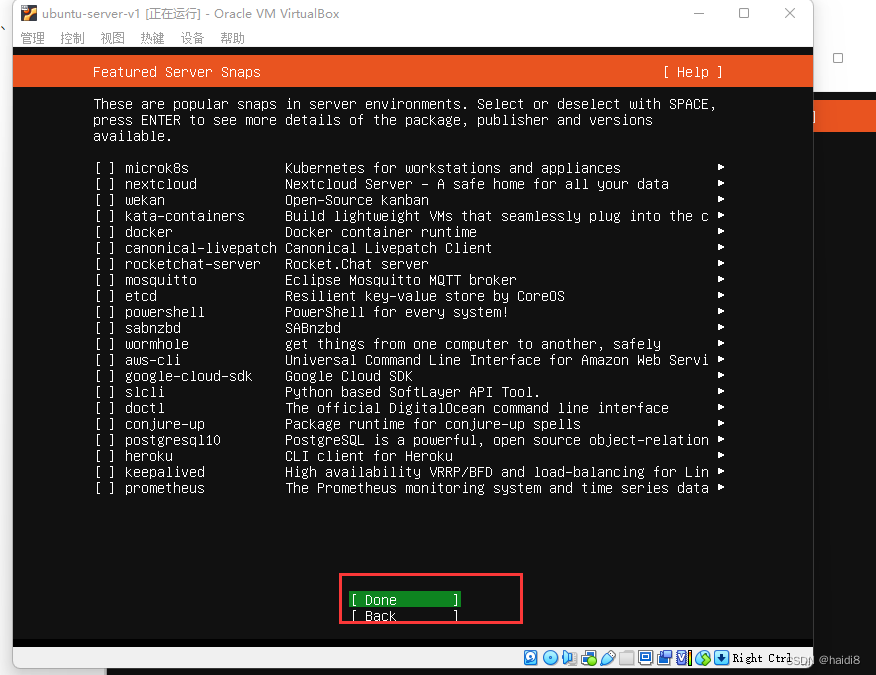Open the 帮助 menu
The image size is (876, 675).
pyautogui.click(x=232, y=38)
